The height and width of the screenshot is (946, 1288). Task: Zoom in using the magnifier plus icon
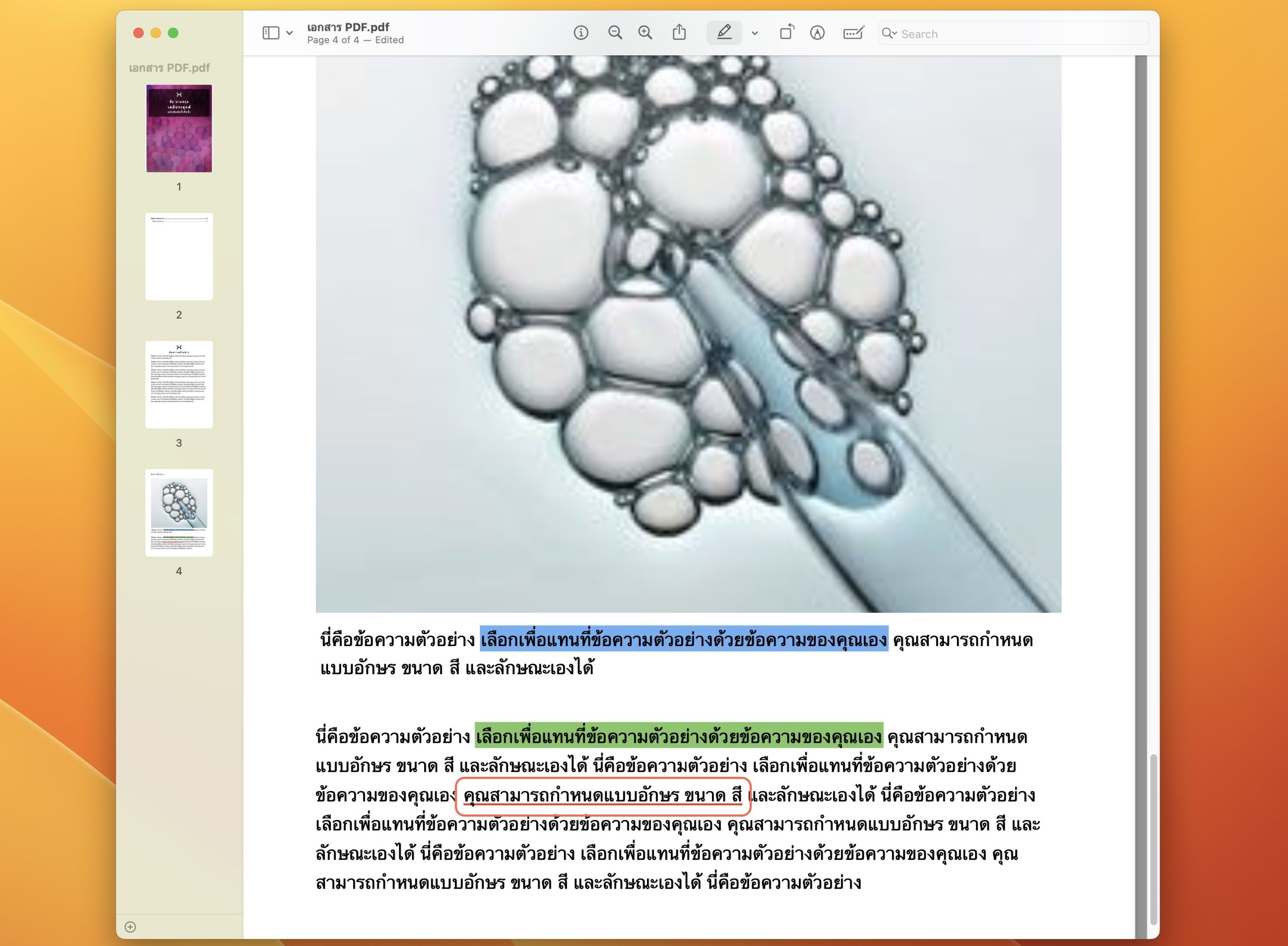point(645,33)
